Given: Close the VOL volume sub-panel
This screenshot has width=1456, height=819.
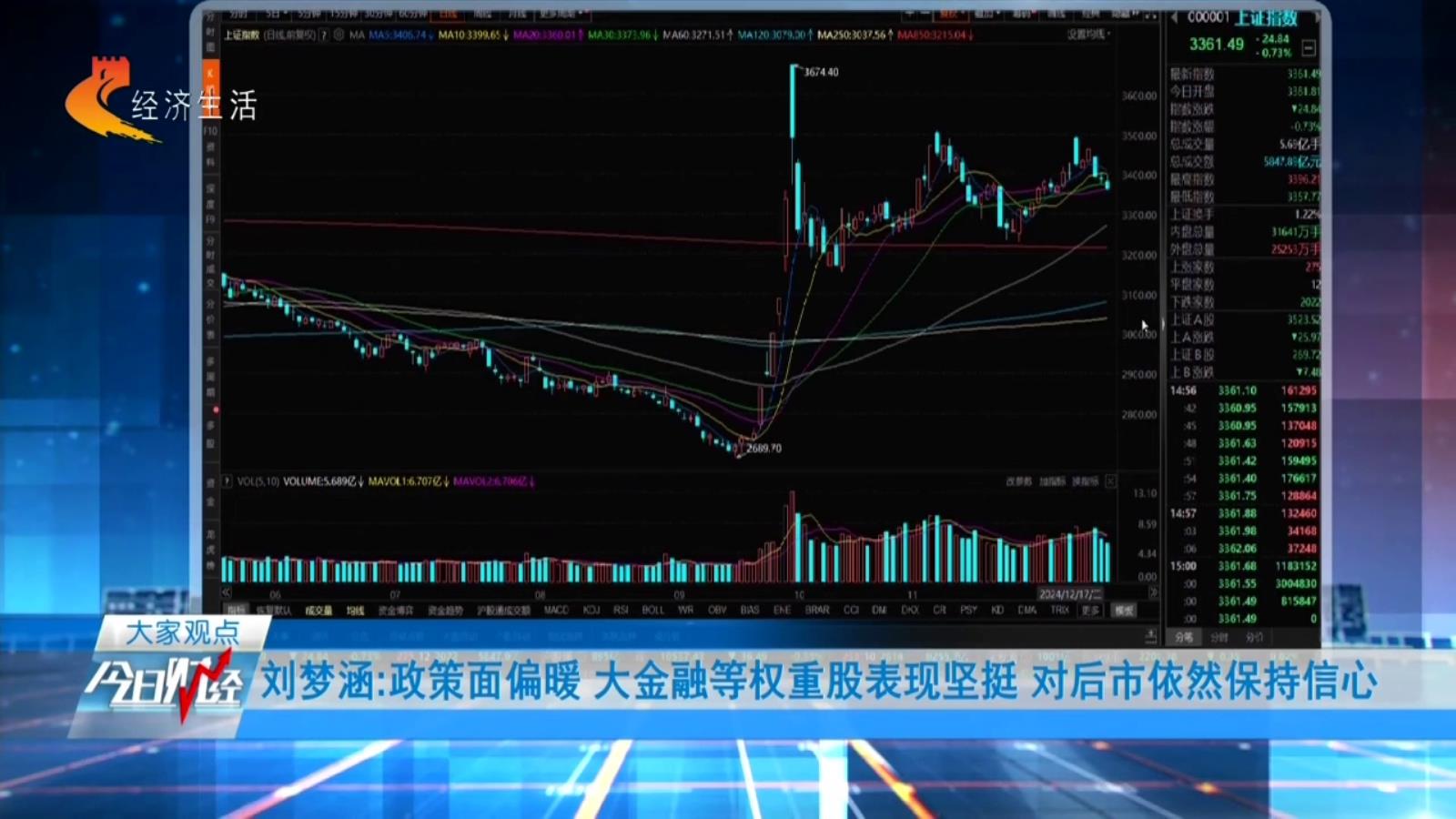Looking at the screenshot, I should tap(1110, 481).
